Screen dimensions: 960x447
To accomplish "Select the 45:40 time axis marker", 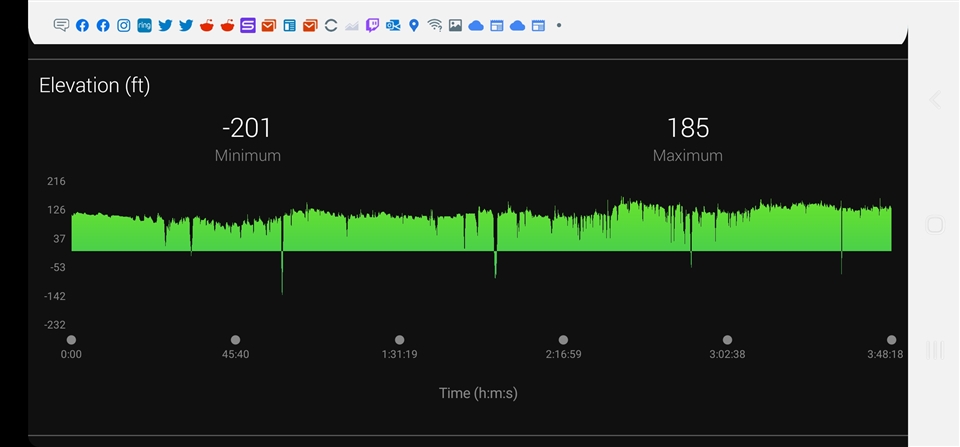I will point(235,340).
